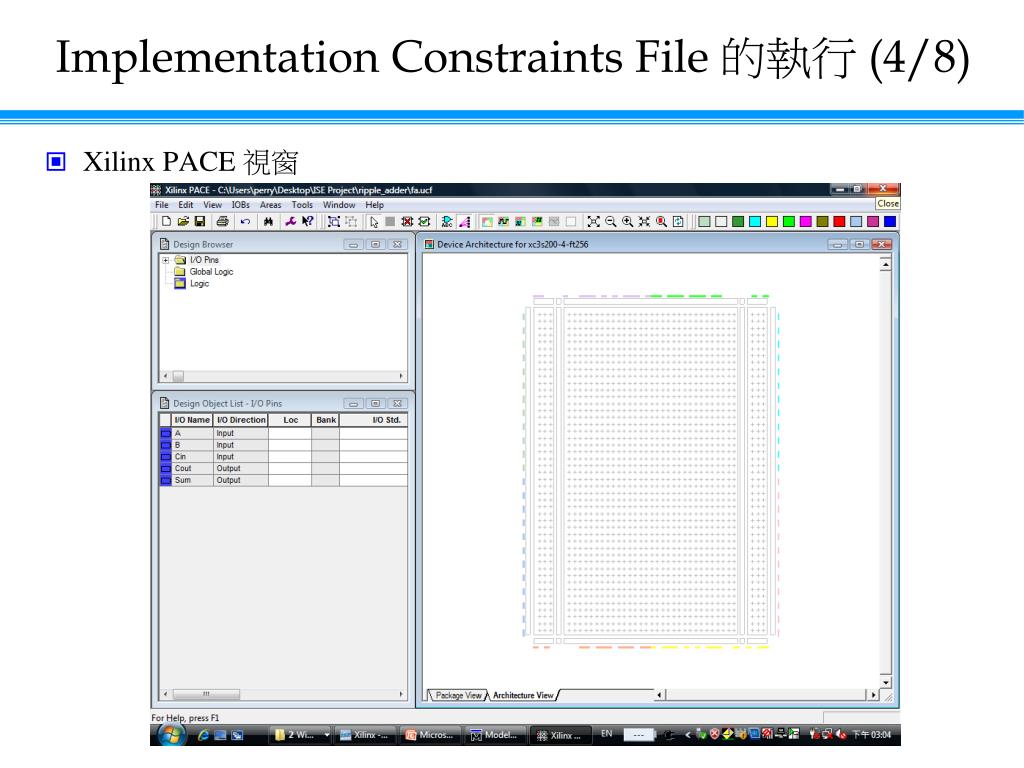Click the Open file toolbar icon
The width and height of the screenshot is (1024, 768).
(184, 221)
